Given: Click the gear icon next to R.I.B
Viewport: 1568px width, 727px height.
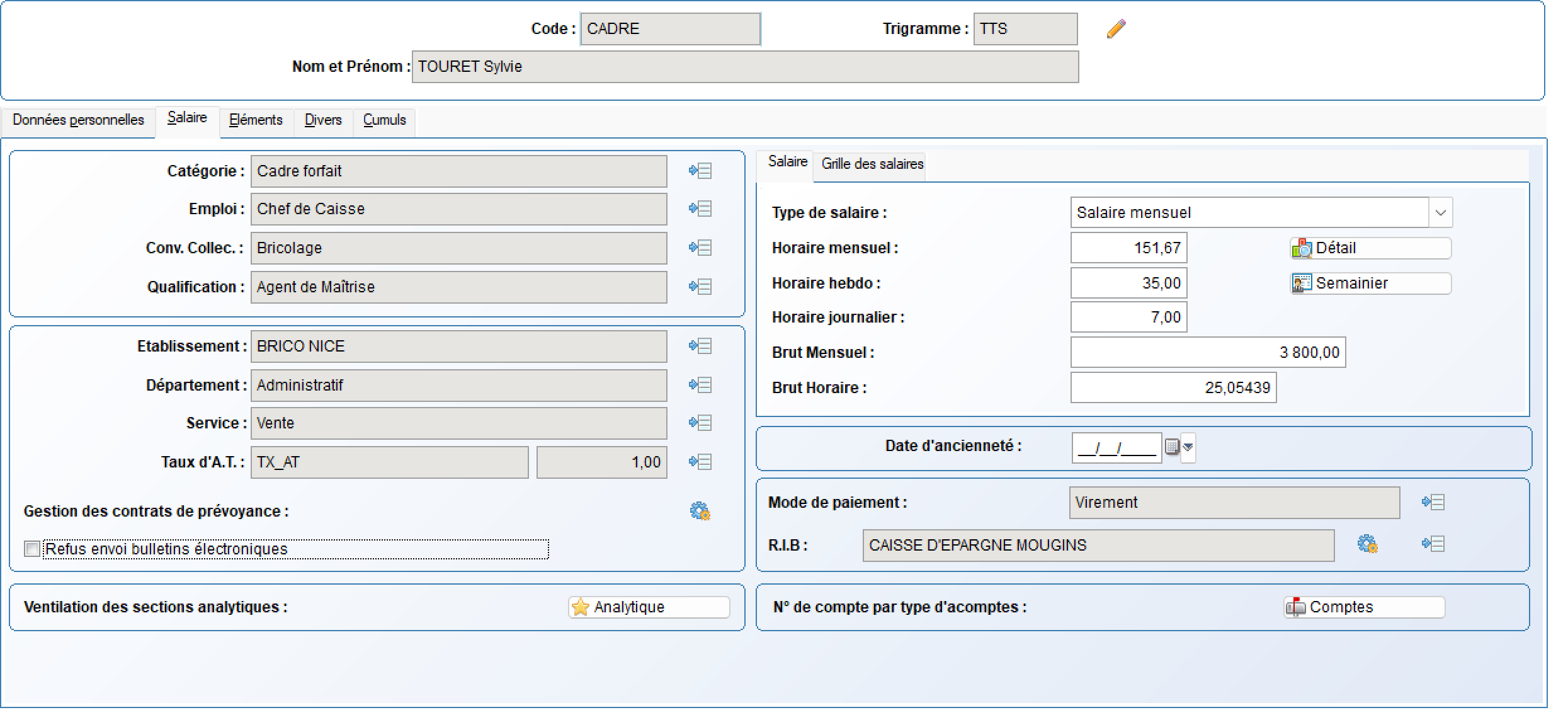Looking at the screenshot, I should pyautogui.click(x=1367, y=544).
